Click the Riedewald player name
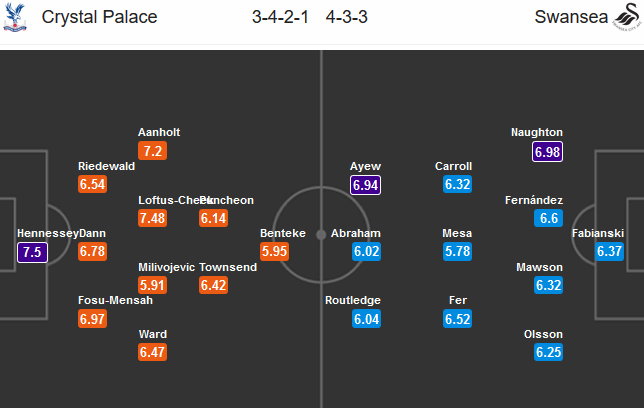 tap(107, 166)
